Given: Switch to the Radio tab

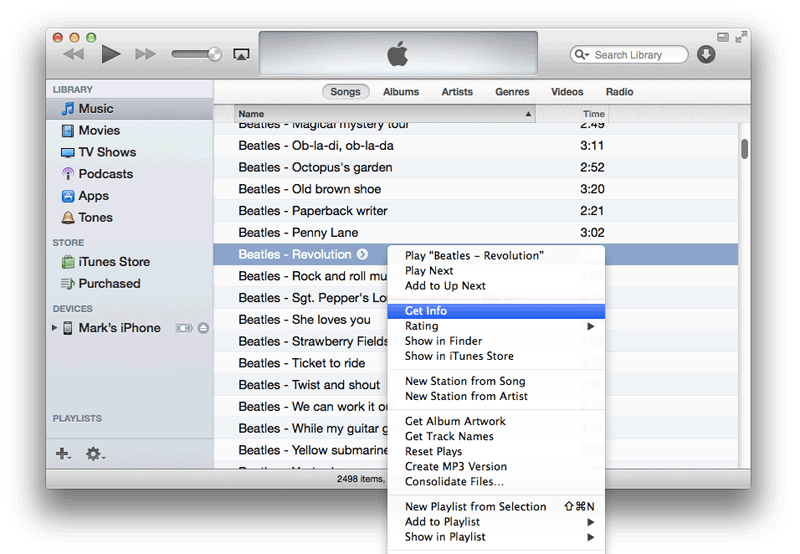Looking at the screenshot, I should click(x=619, y=92).
